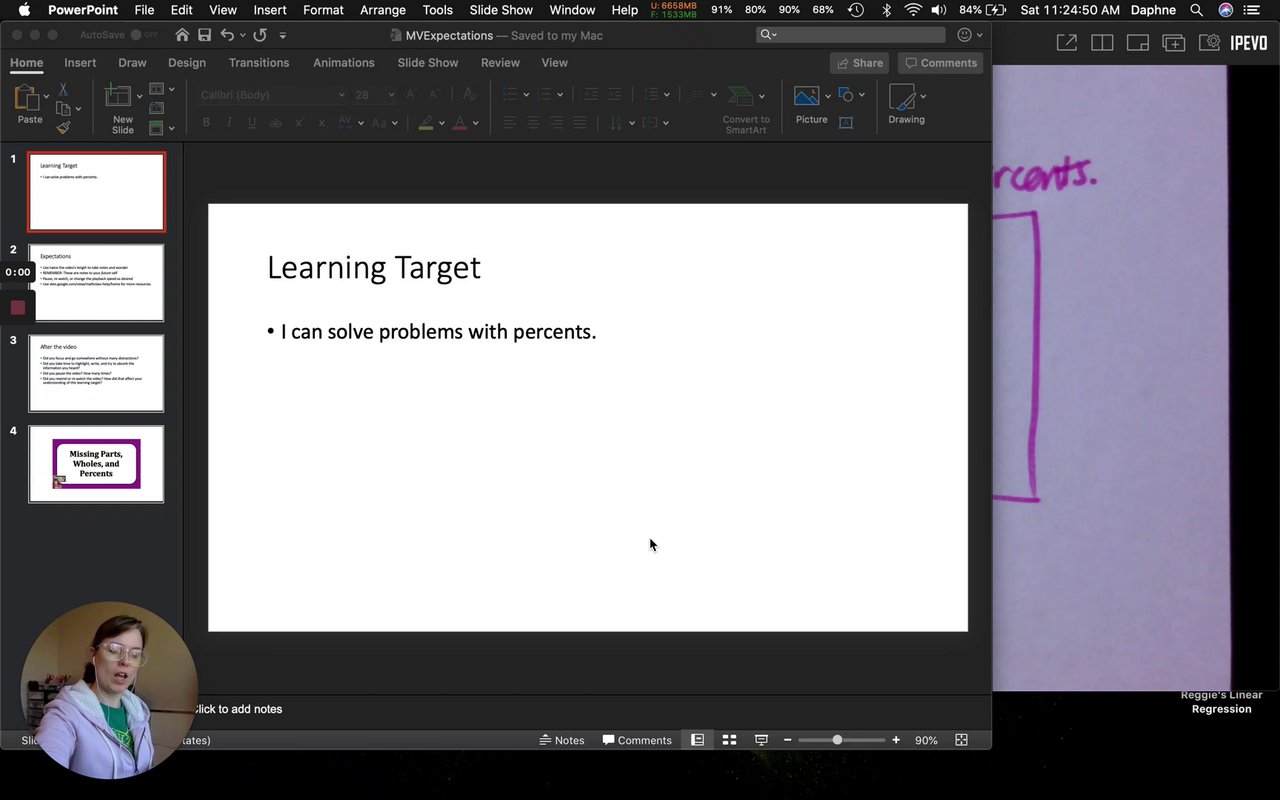Viewport: 1280px width, 800px height.
Task: Switch to the Transitions ribbon tab
Action: tap(259, 62)
